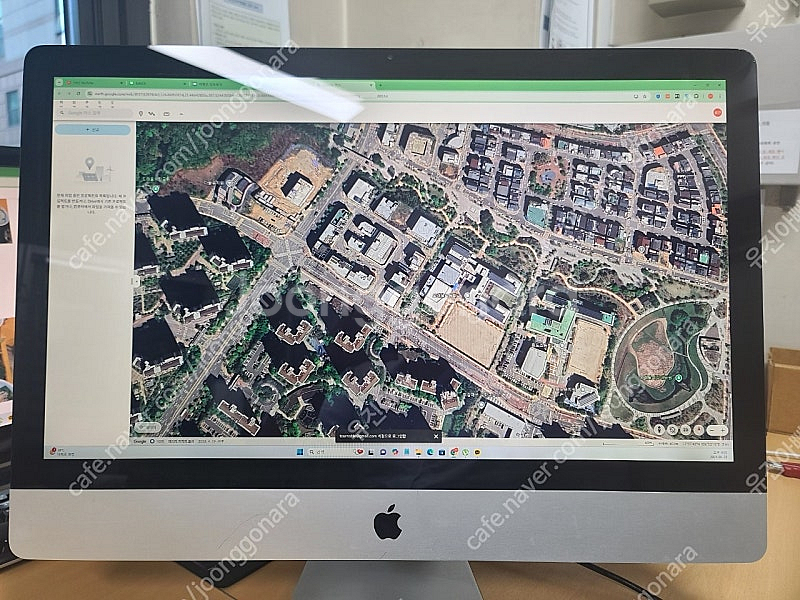Reload the page in Chrome
The width and height of the screenshot is (800, 600).
coord(78,93)
